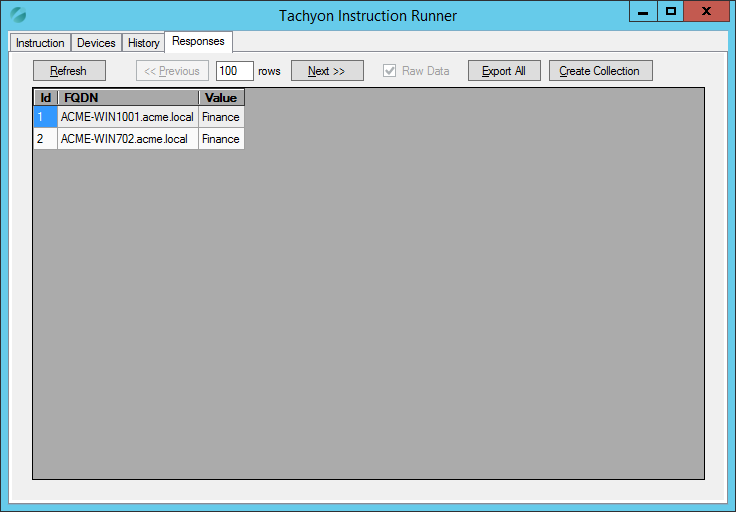This screenshot has height=512, width=736.
Task: Click the FQDN column header
Action: click(x=127, y=98)
